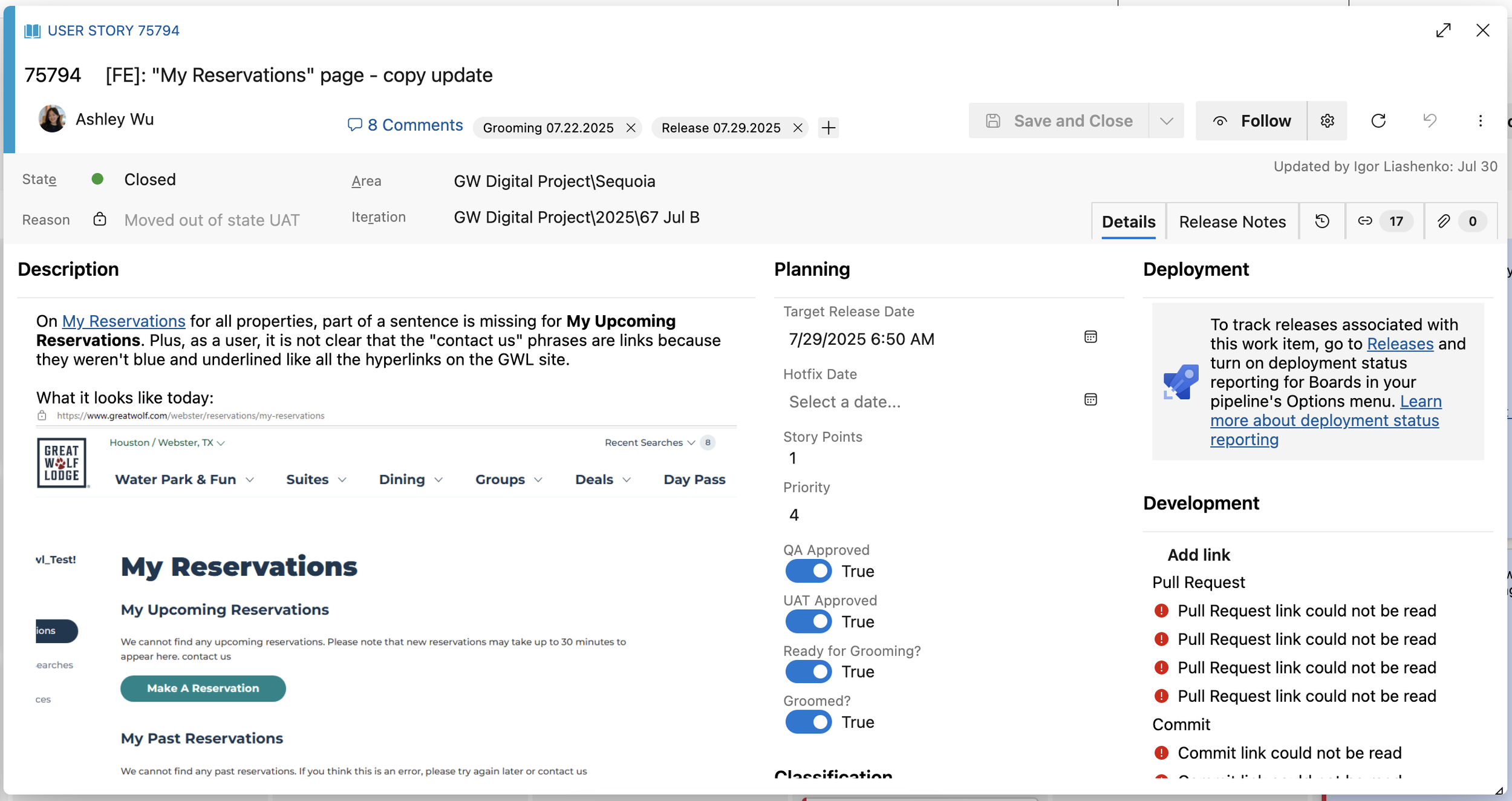Screen dimensions: 1512x801
Task: Click the refresh work item icon
Action: pos(1378,121)
